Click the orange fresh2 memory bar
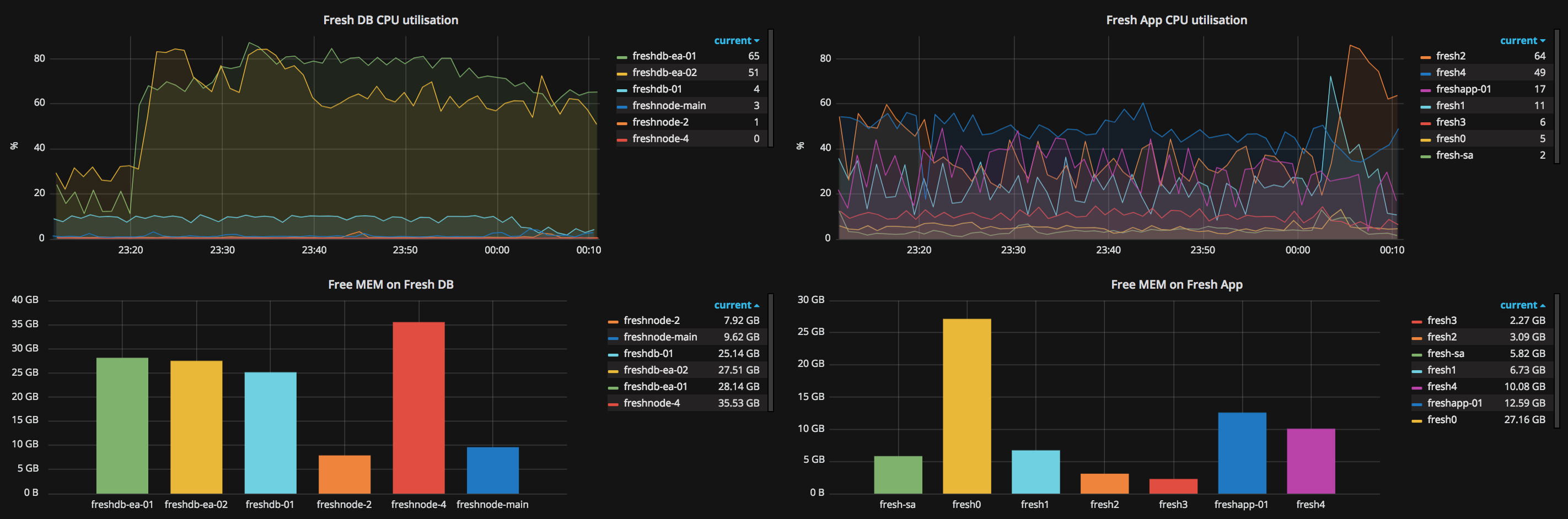Image resolution: width=1568 pixels, height=519 pixels. [x=1104, y=483]
